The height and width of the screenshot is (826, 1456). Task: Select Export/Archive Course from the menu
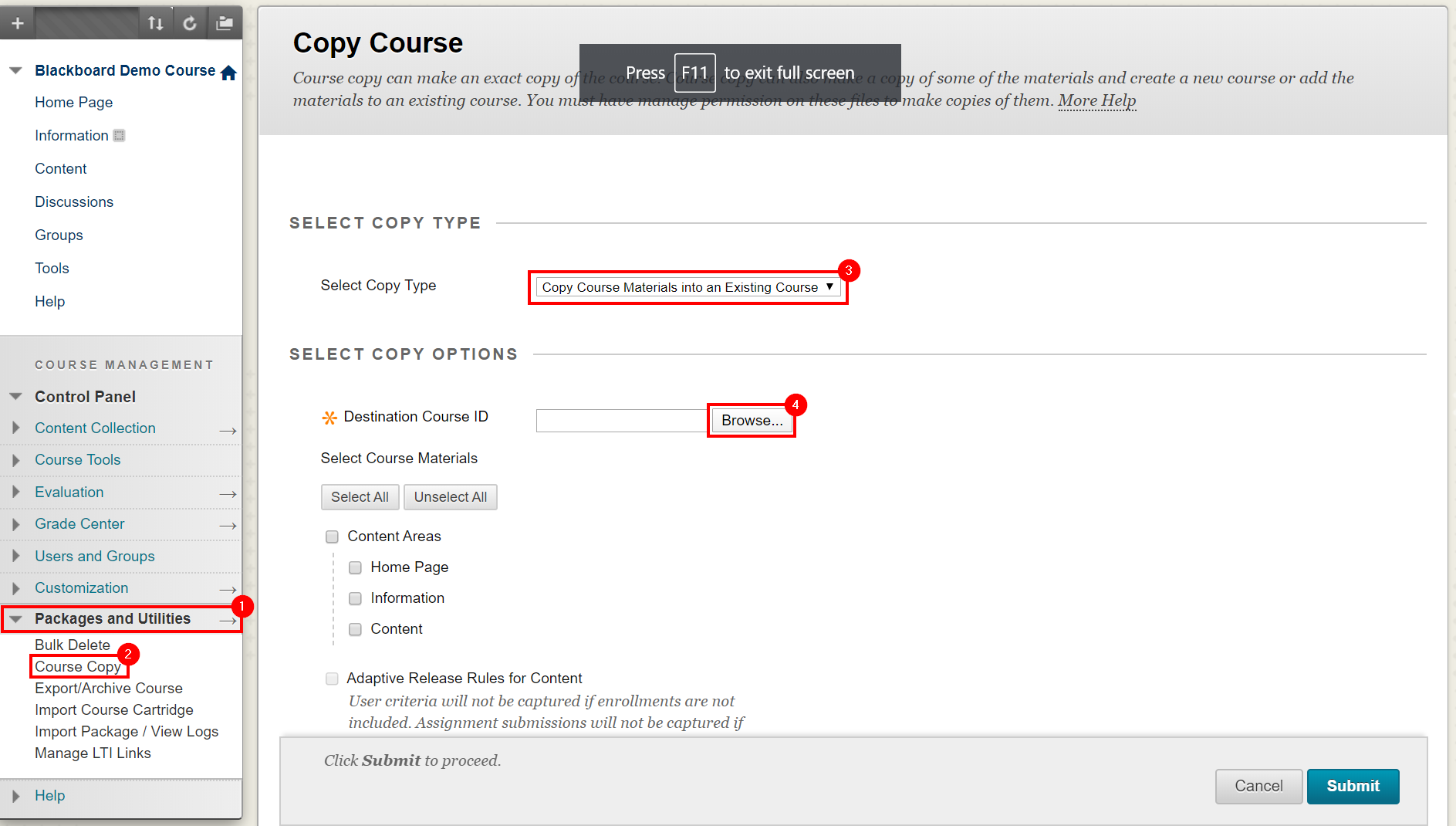109,688
